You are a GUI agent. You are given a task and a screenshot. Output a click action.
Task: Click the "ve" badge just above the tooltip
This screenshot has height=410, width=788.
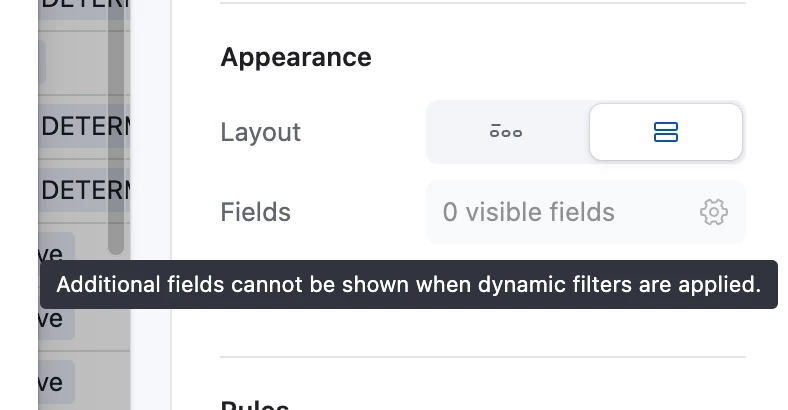click(x=57, y=247)
